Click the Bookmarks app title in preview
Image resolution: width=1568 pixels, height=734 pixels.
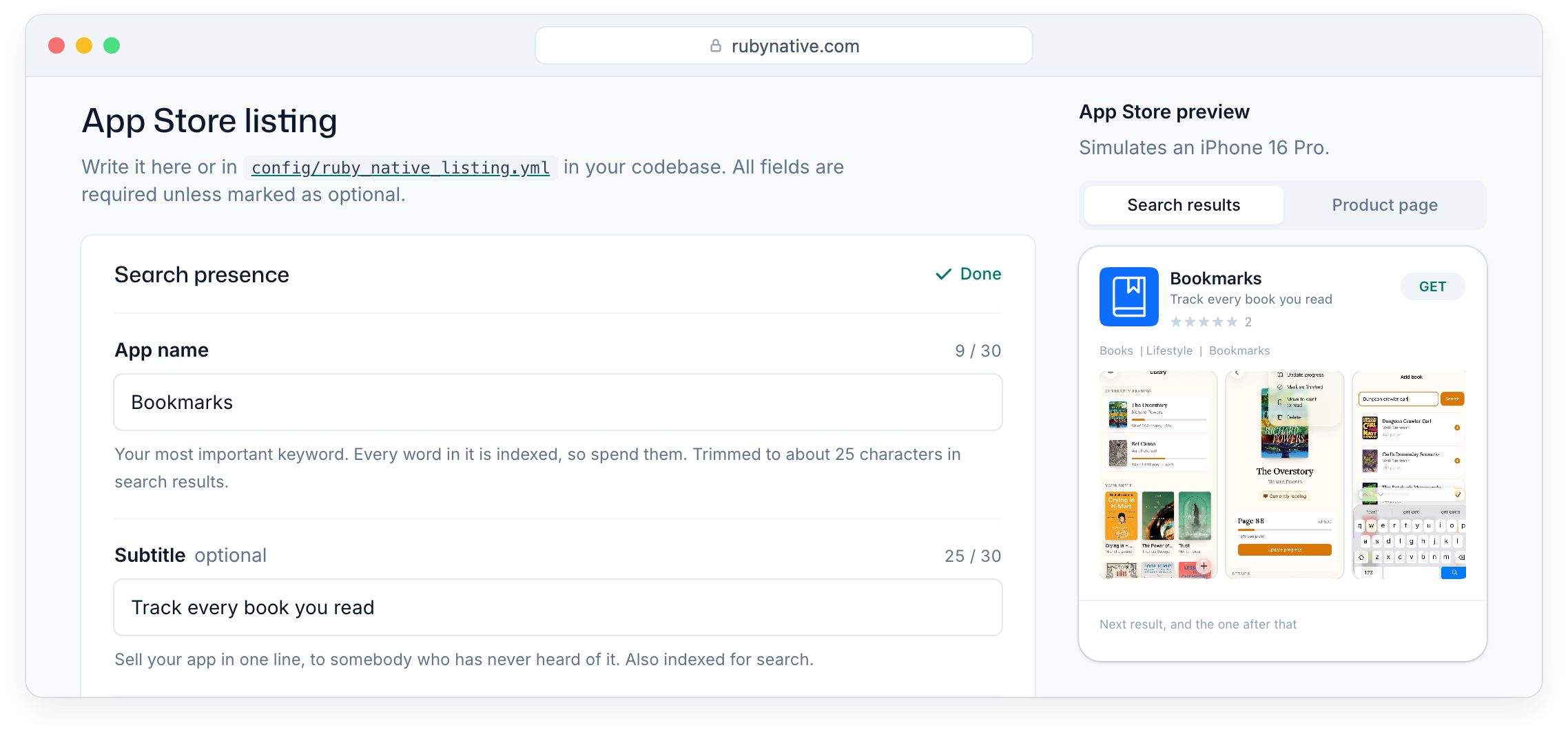[x=1216, y=278]
